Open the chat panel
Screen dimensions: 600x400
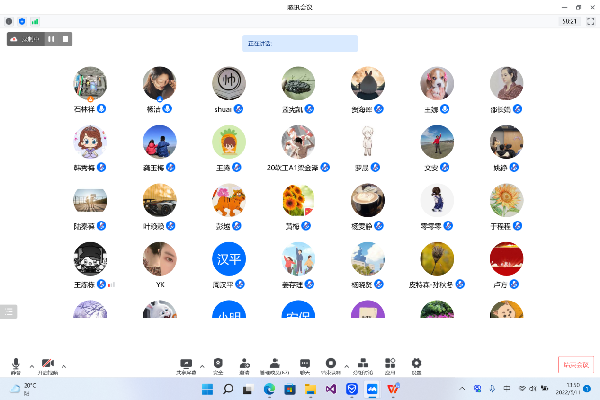click(x=304, y=364)
